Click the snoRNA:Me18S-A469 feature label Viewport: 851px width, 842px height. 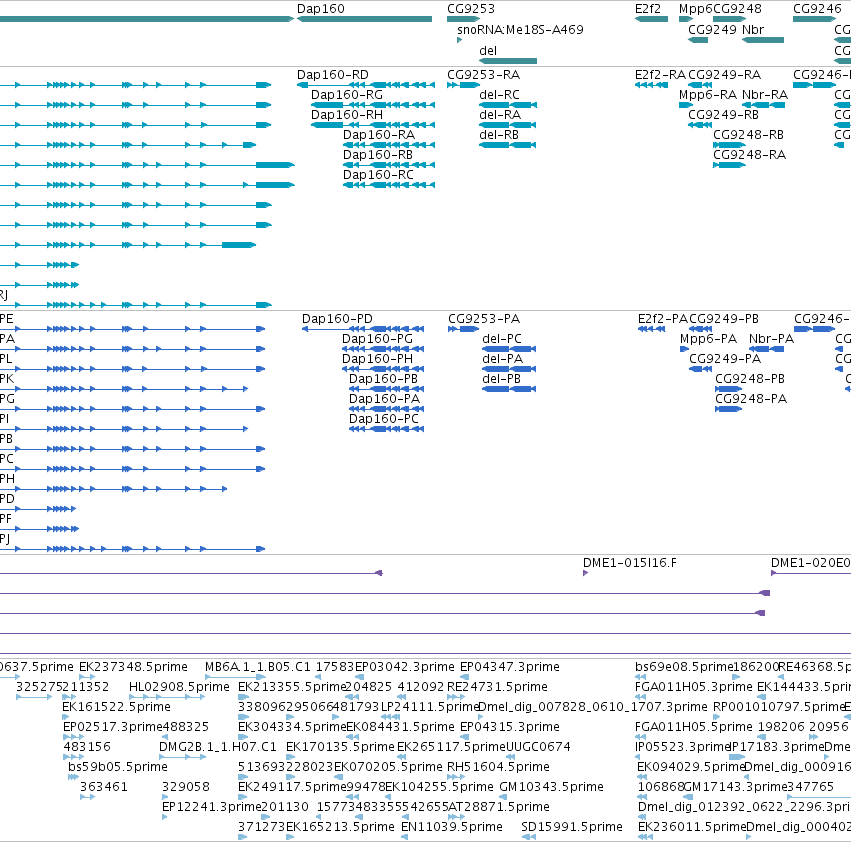click(x=520, y=30)
